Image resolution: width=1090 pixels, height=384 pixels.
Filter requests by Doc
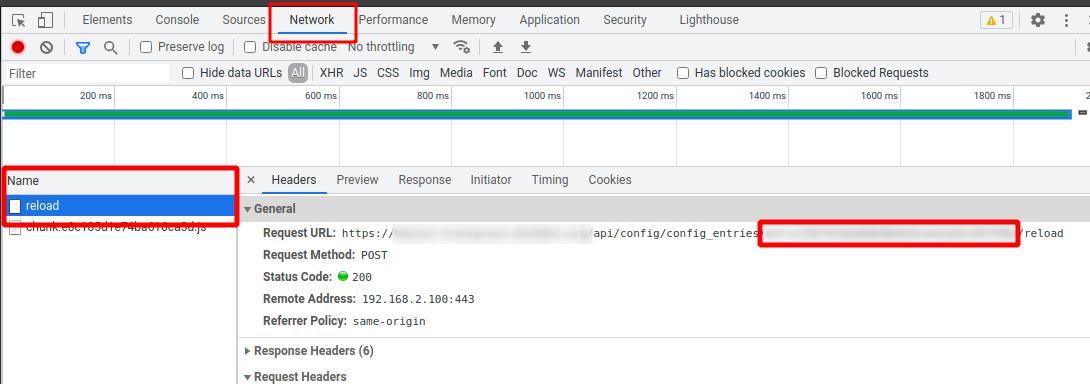coord(527,73)
